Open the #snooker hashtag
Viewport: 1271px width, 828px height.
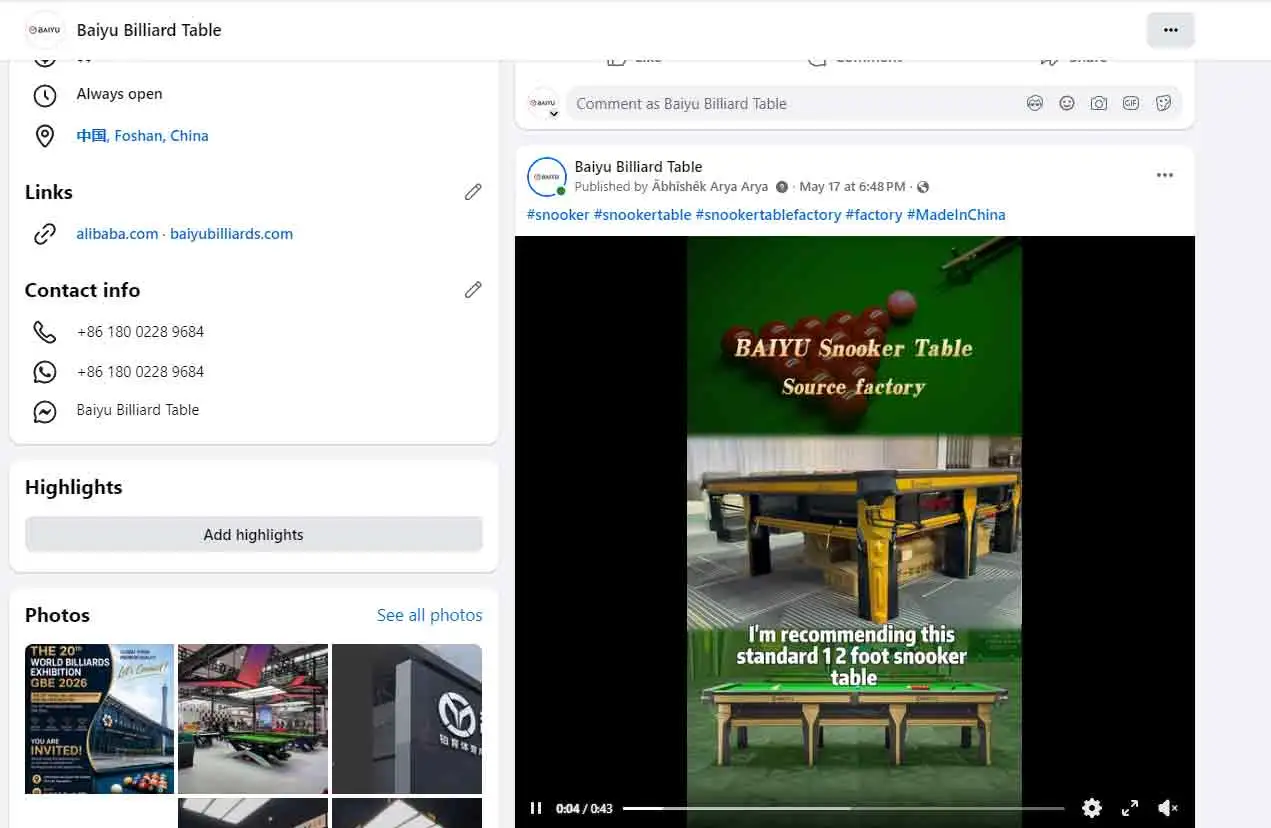point(558,215)
